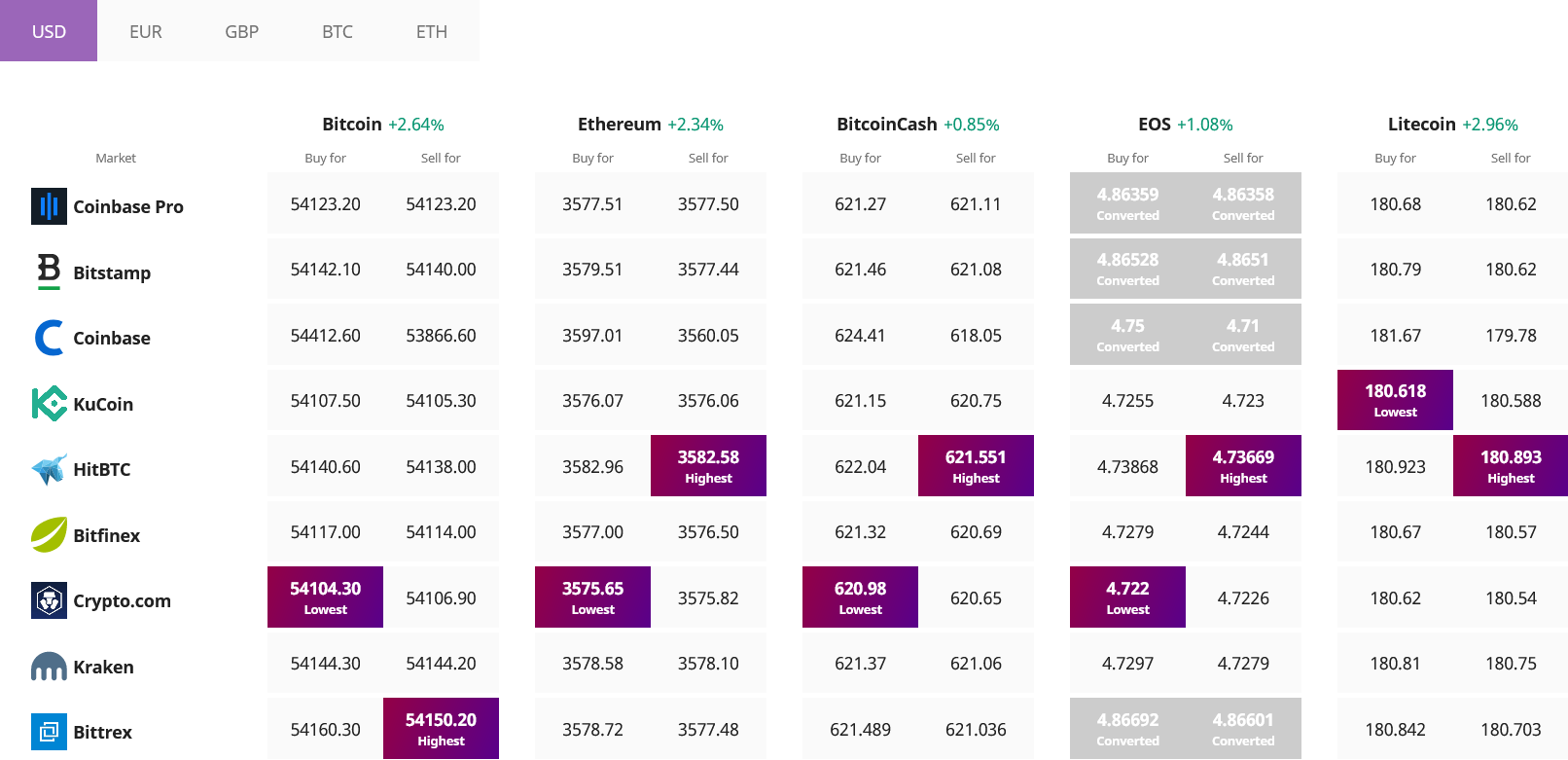Click Crypto.com Litecoin sell price 180.54
This screenshot has height=760, width=1568.
[1511, 597]
